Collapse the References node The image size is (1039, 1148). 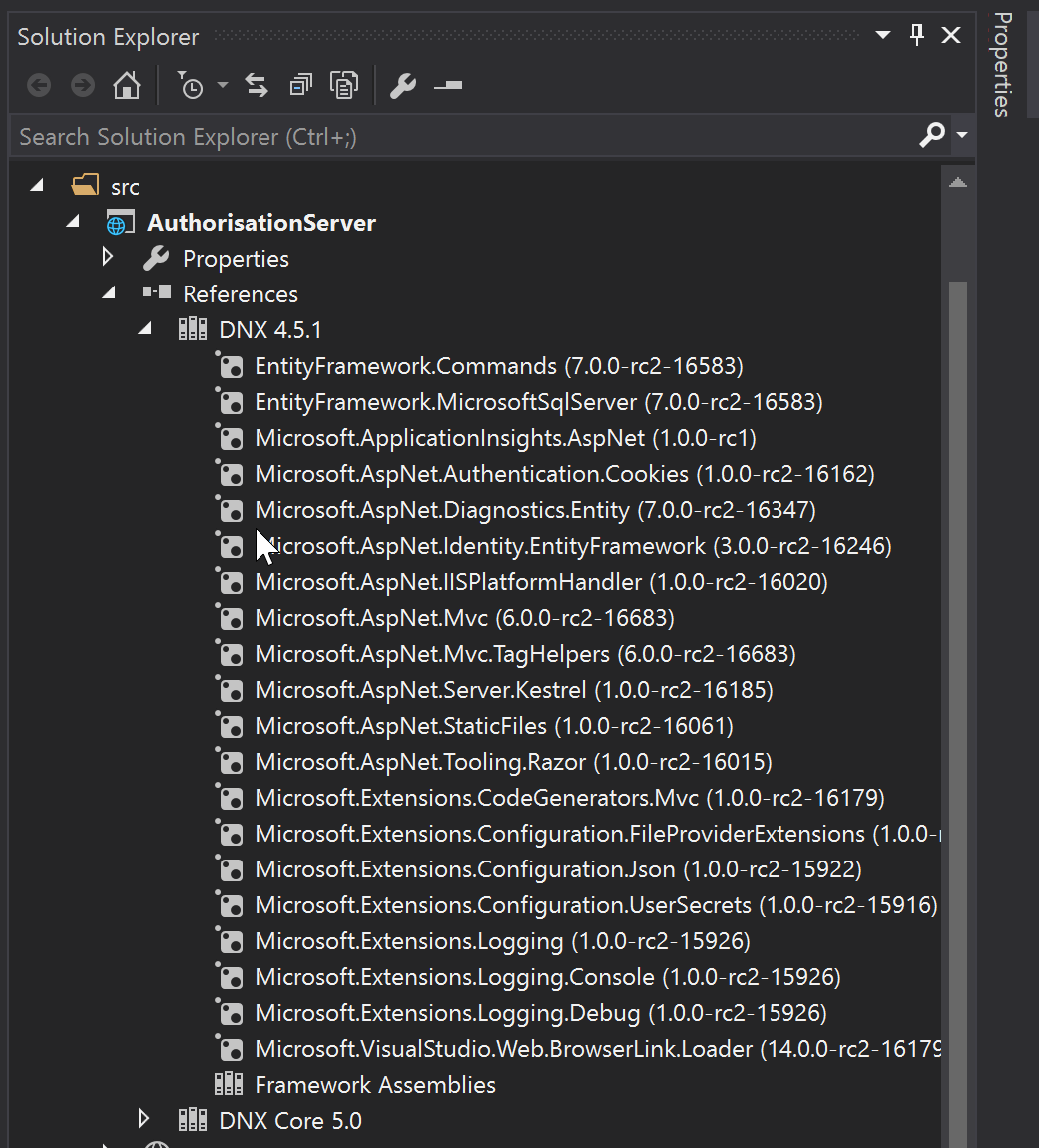tap(109, 292)
